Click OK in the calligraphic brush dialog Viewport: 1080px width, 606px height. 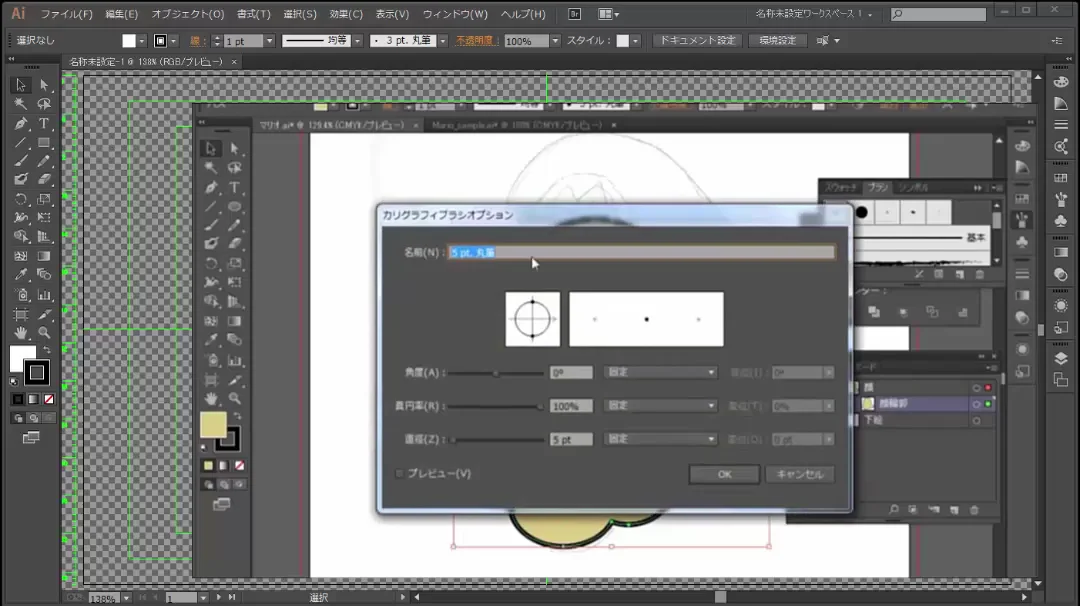click(724, 474)
